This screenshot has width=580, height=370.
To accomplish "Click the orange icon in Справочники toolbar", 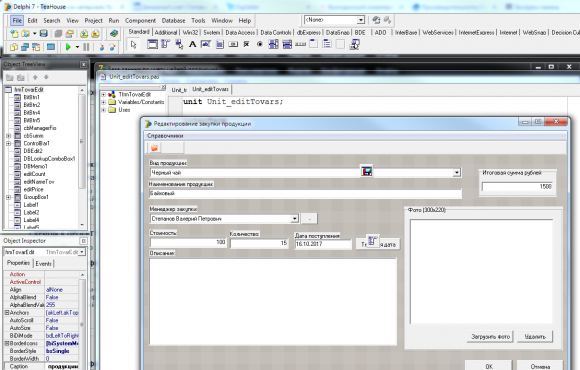I will tap(154, 148).
